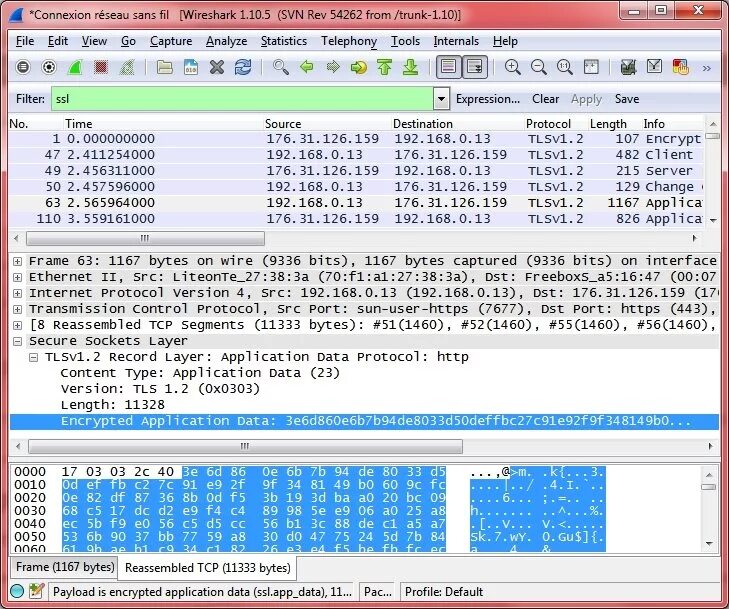Clear the display filter
This screenshot has height=609, width=729.
click(x=545, y=99)
